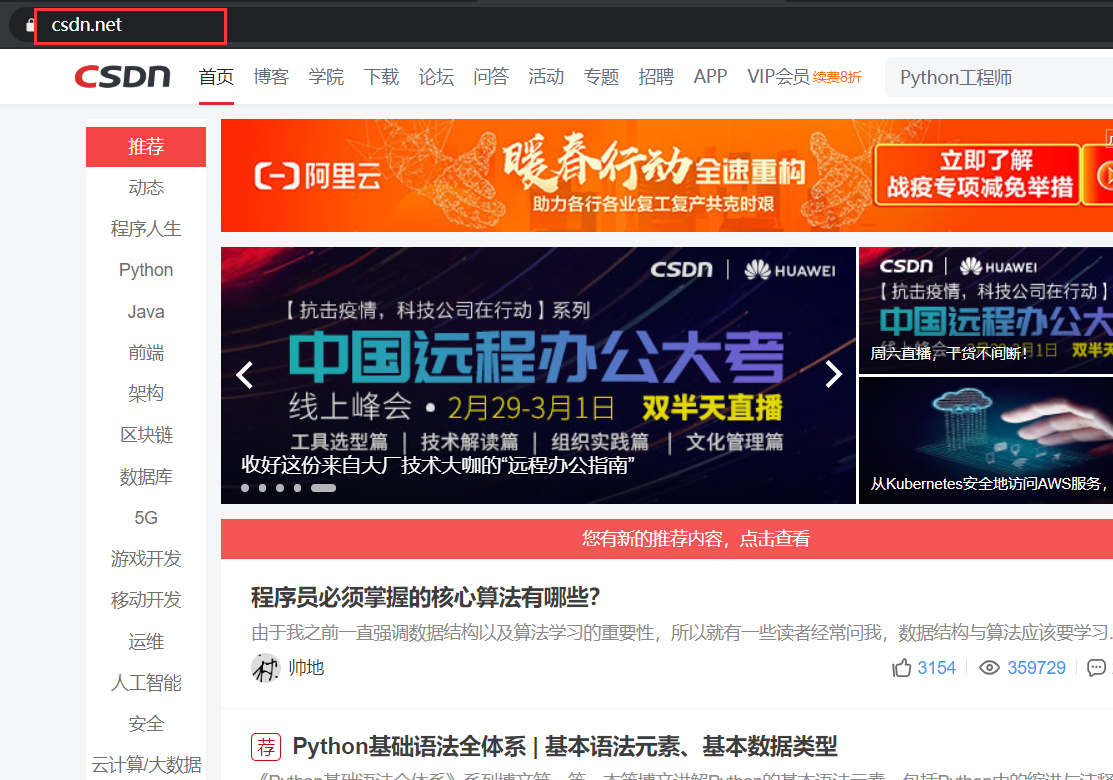Open the Kubernetes AWS服务 side thumbnail
1113x780 pixels.
(x=986, y=440)
